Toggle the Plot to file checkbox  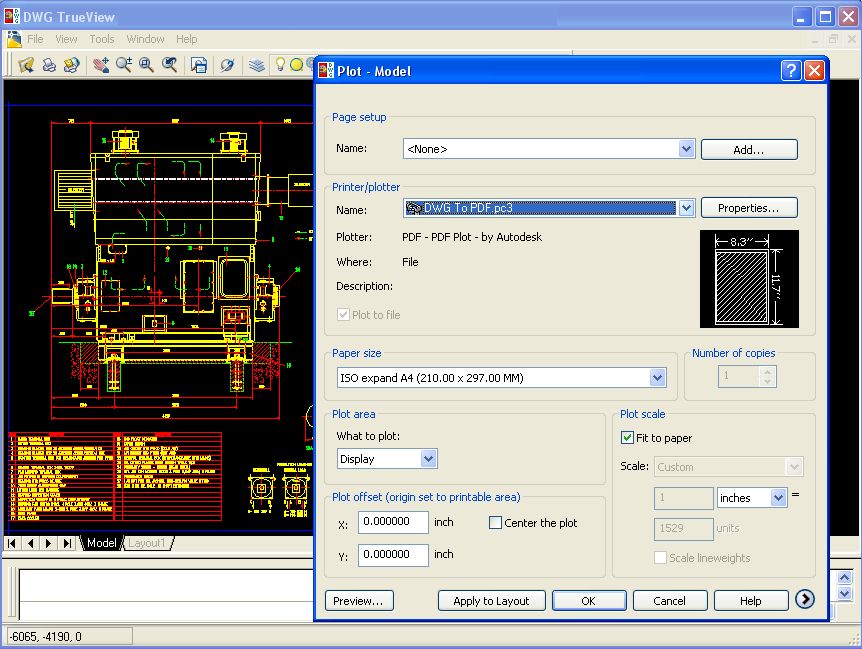click(343, 314)
